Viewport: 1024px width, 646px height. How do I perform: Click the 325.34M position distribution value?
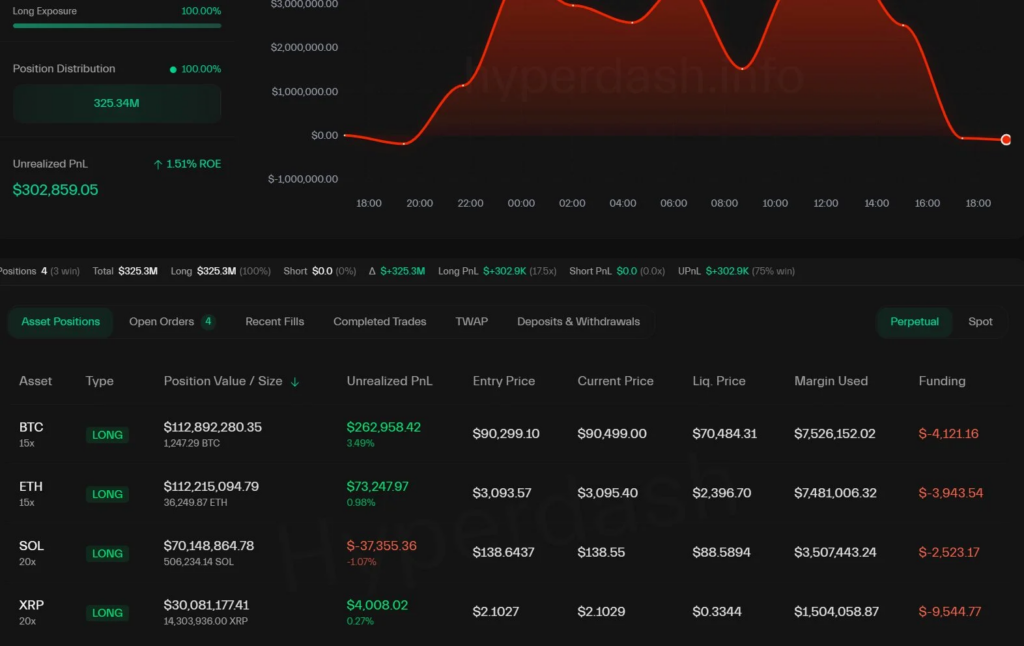tap(115, 103)
